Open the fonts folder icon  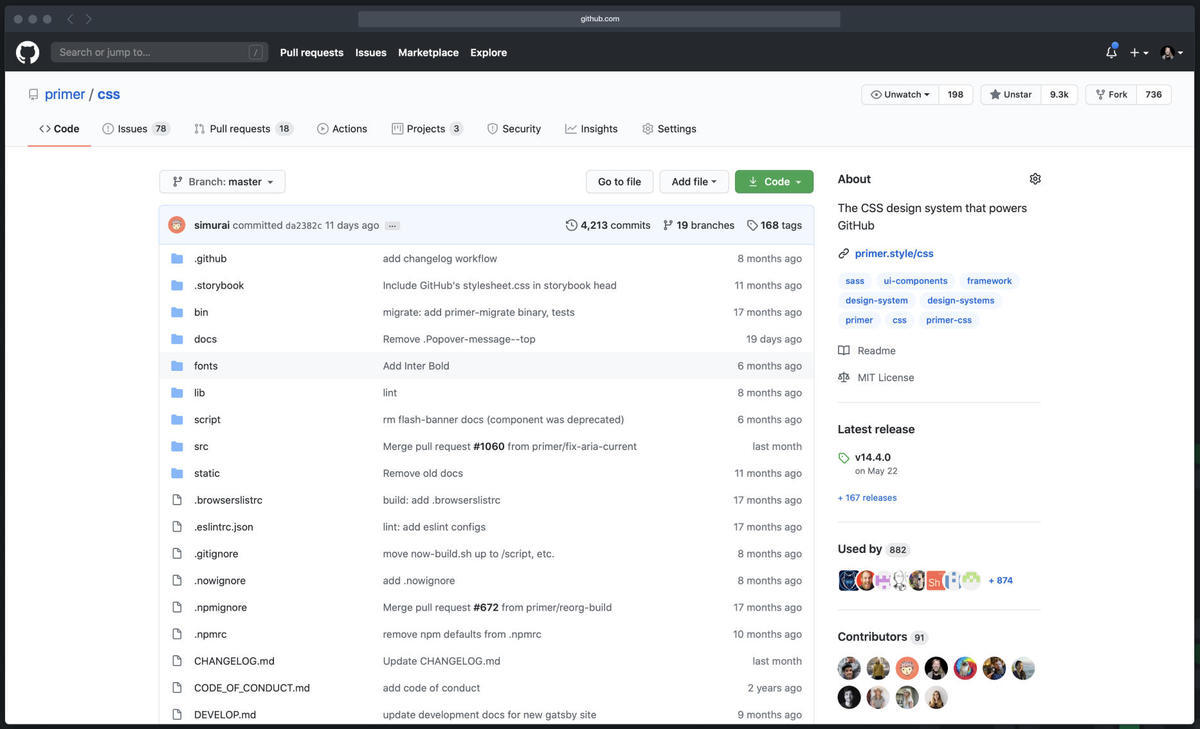(x=177, y=366)
